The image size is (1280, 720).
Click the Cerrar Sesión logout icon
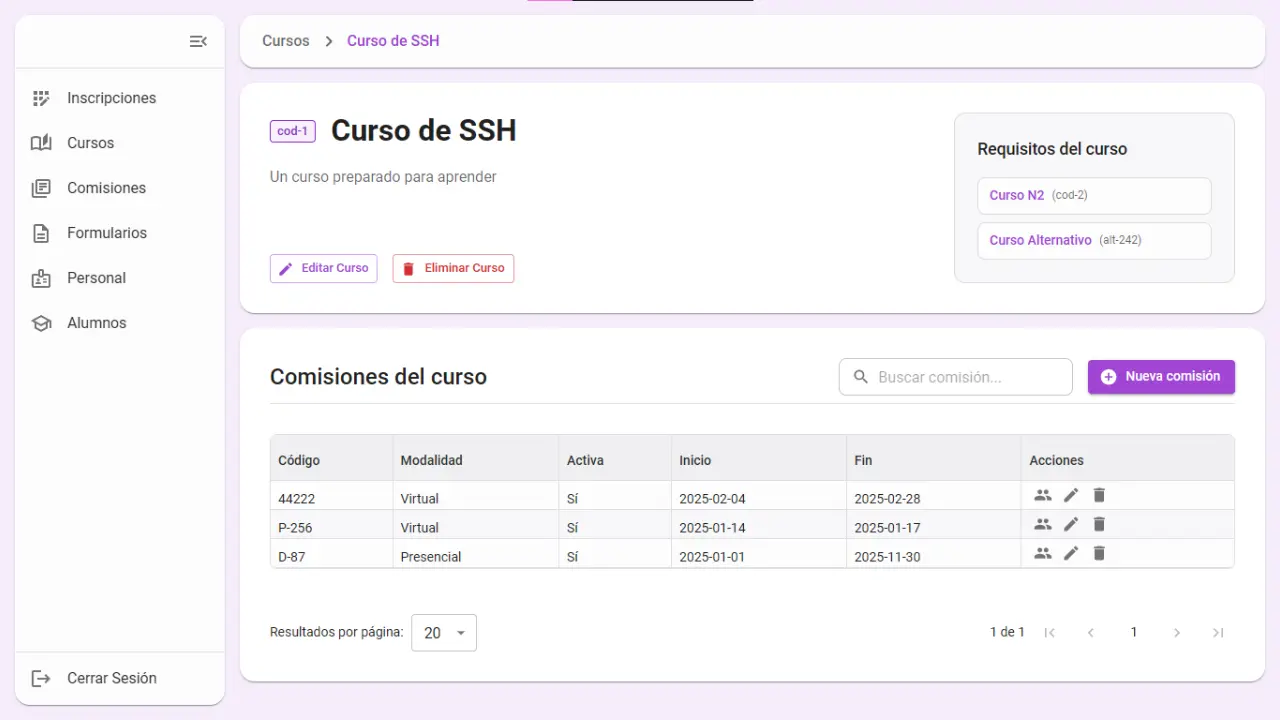41,678
